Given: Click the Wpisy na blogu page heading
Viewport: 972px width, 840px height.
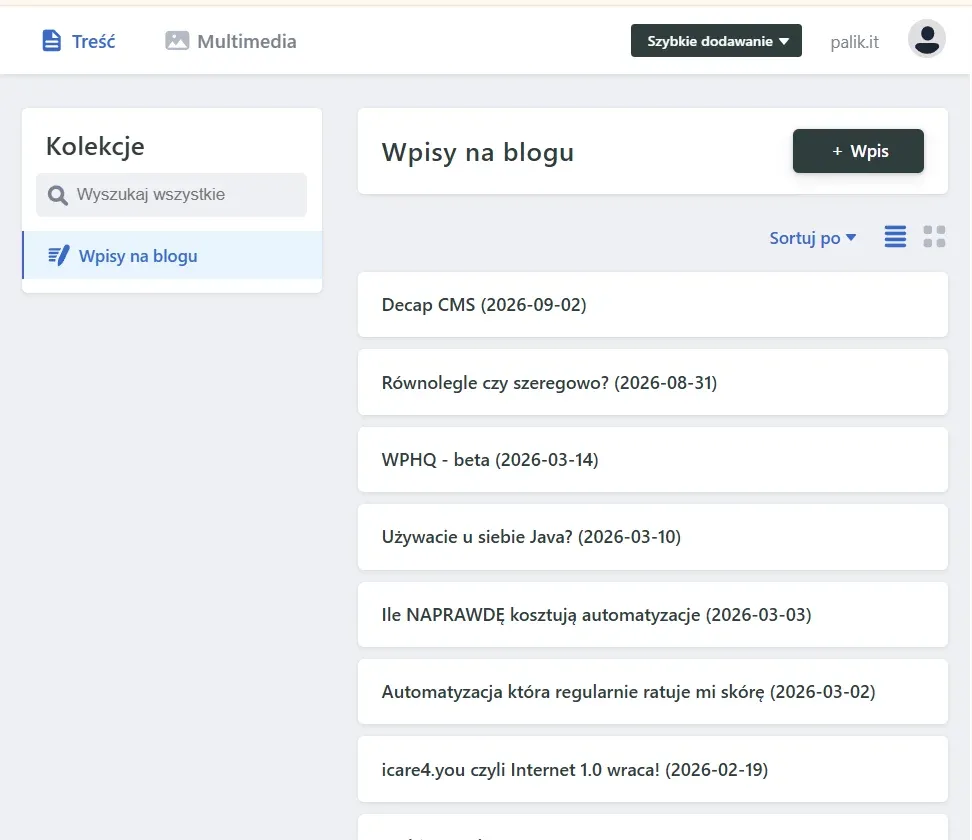Looking at the screenshot, I should [x=478, y=153].
